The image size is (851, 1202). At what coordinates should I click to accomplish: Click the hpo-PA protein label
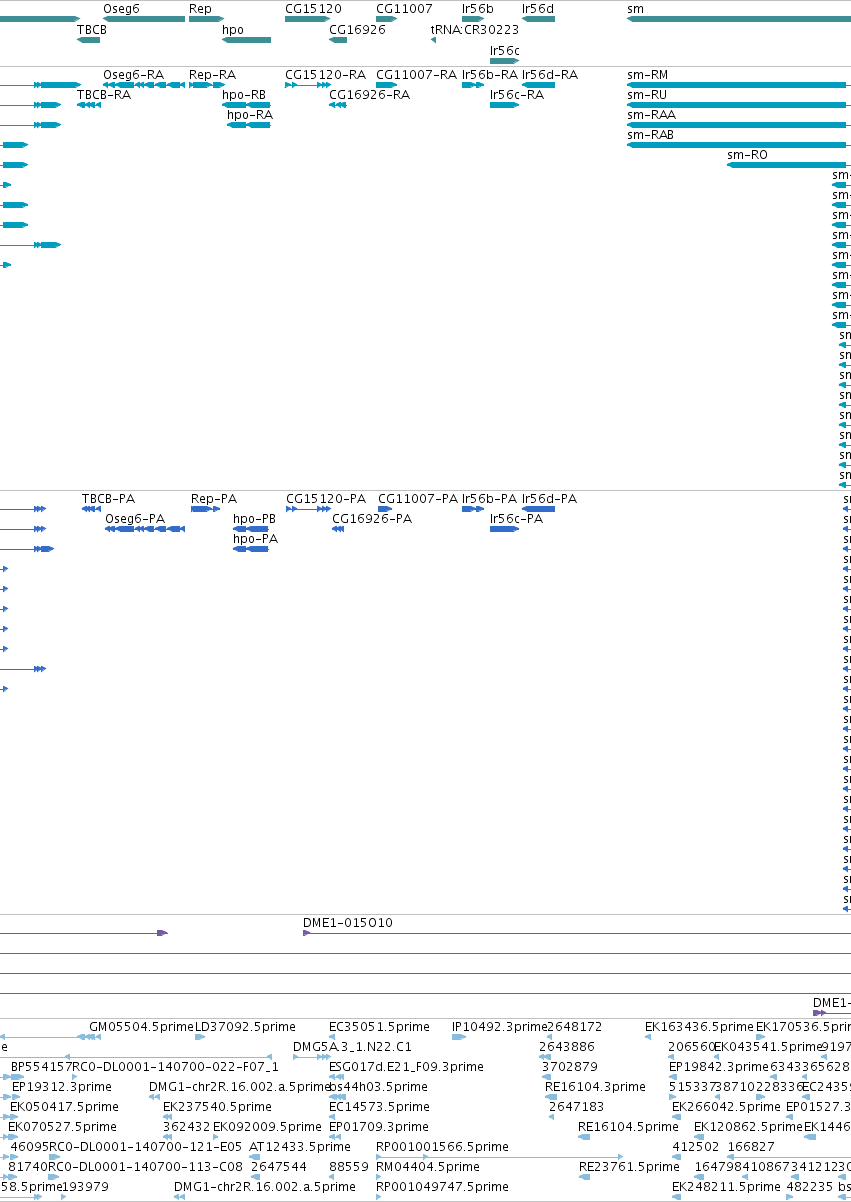coord(255,539)
